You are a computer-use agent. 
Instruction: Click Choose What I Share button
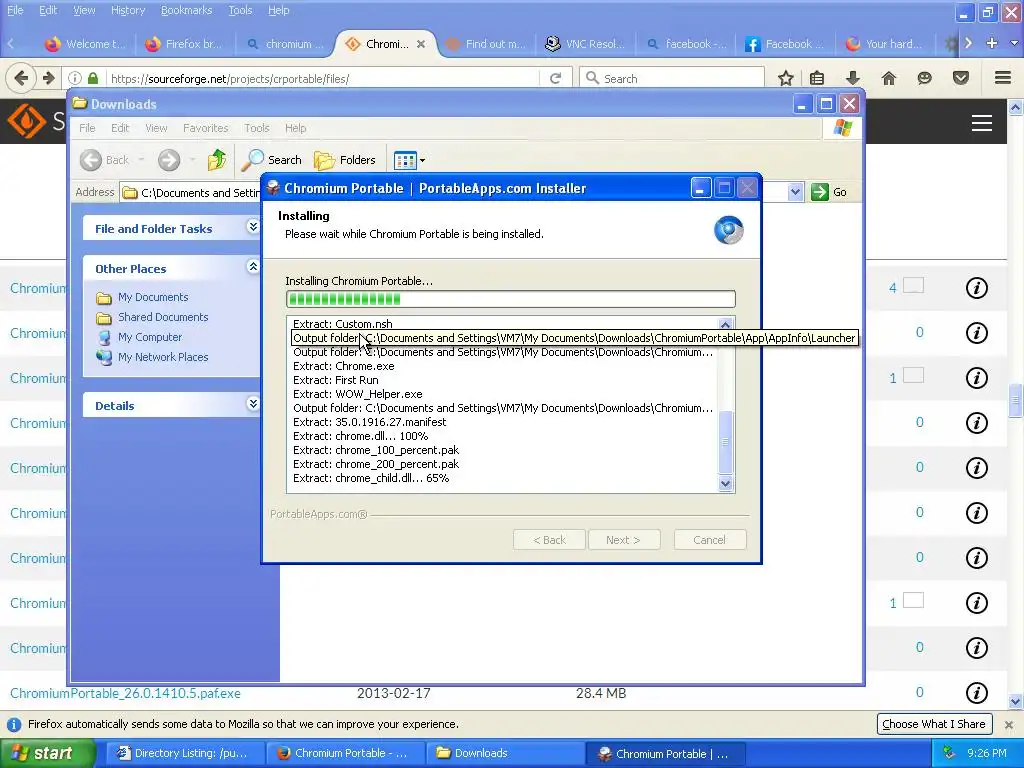[934, 724]
